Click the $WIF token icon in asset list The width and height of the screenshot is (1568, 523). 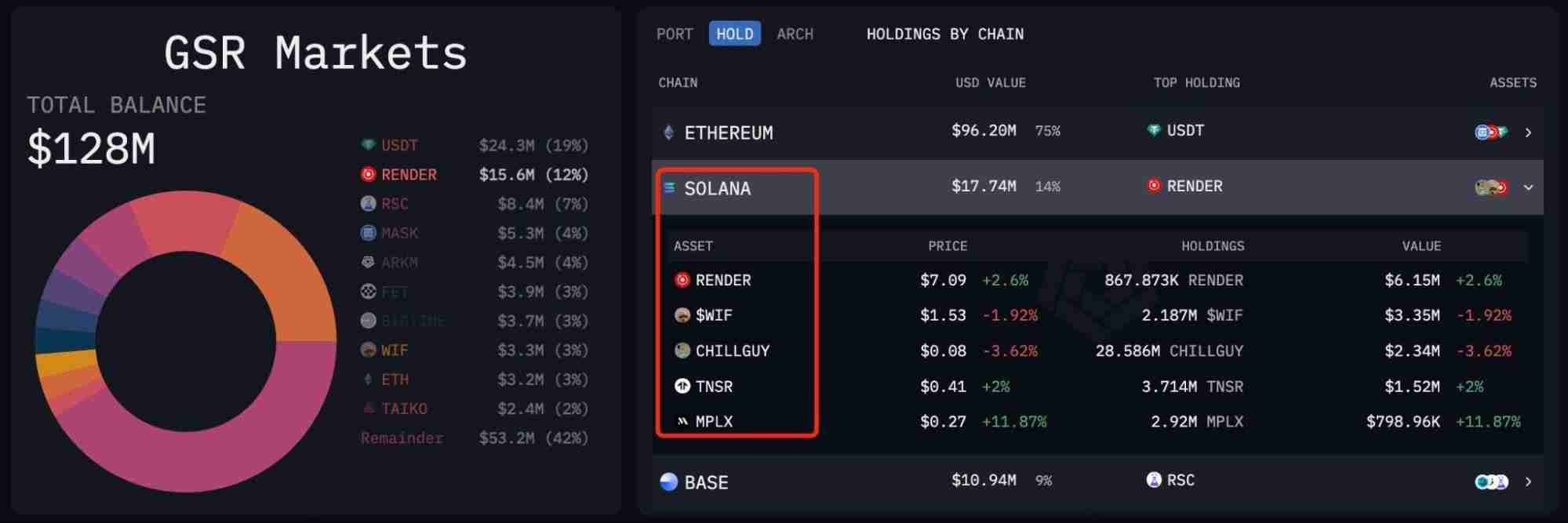(682, 315)
